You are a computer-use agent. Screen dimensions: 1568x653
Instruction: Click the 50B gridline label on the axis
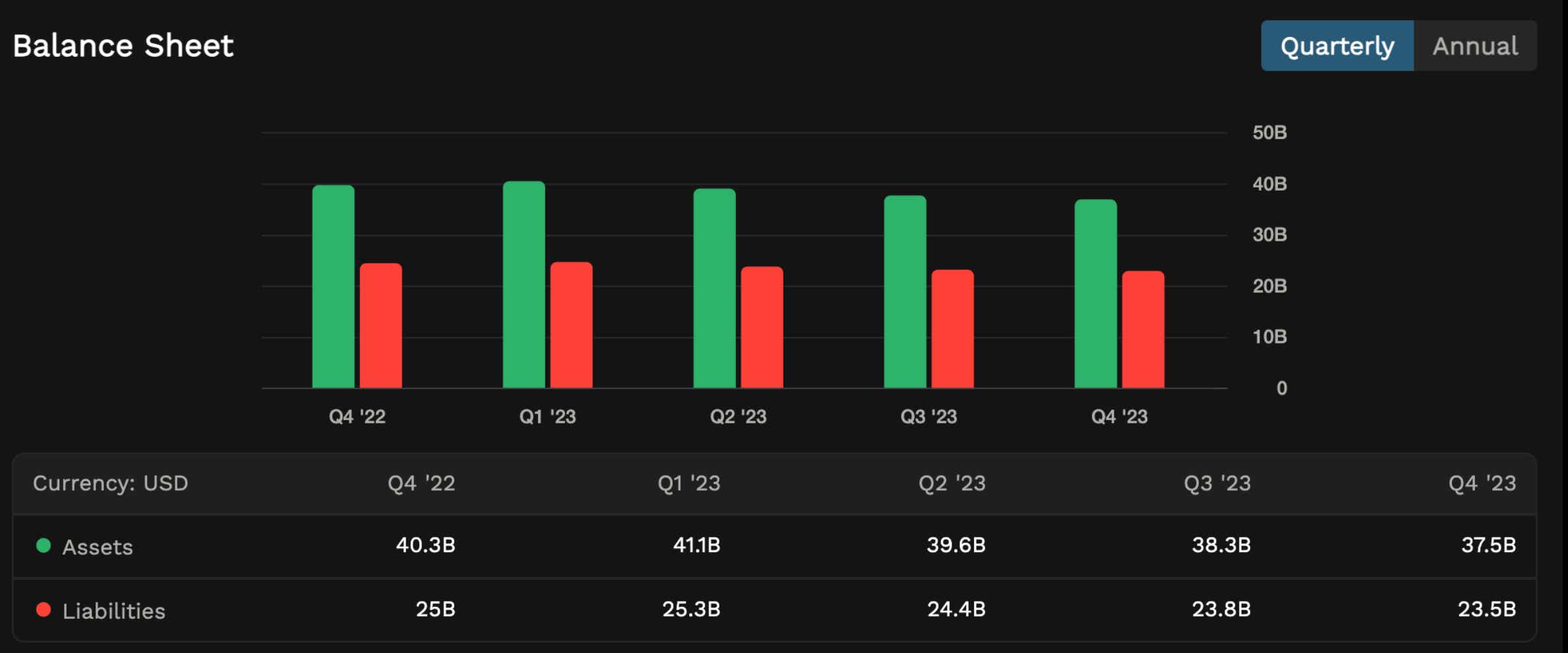click(1269, 133)
